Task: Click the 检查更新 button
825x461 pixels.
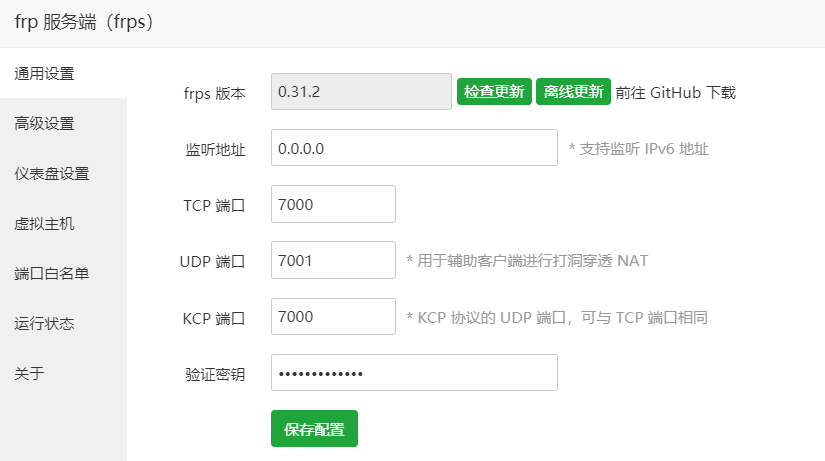Action: 494,92
